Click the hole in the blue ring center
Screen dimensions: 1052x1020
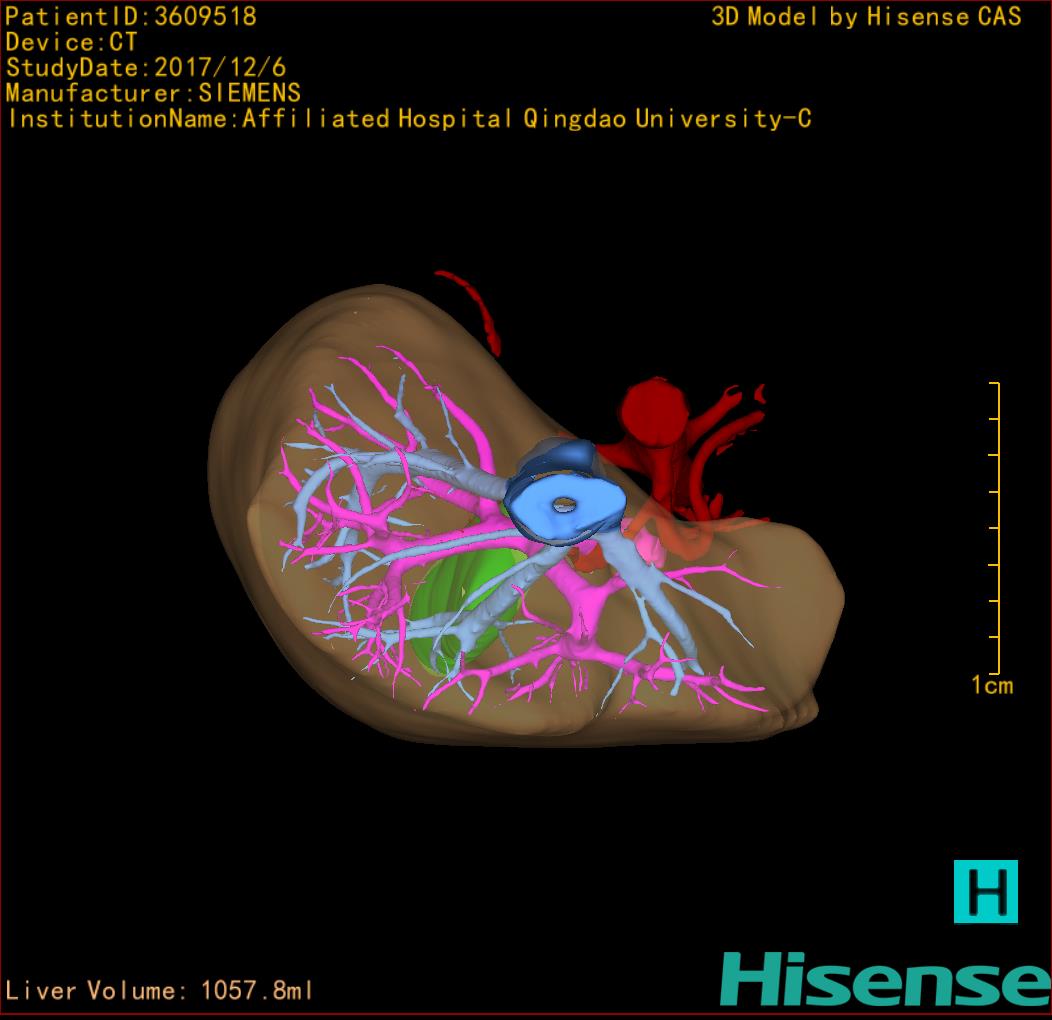[563, 505]
